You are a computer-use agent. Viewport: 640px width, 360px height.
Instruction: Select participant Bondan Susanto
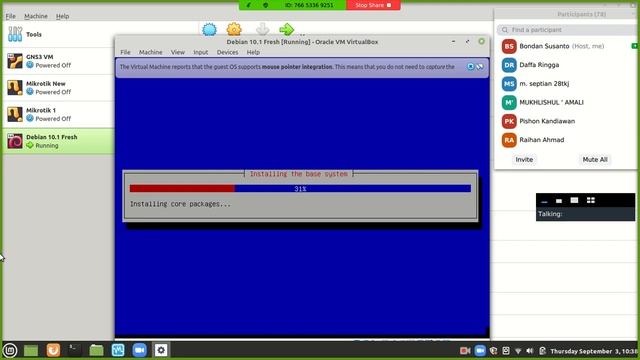[567, 46]
